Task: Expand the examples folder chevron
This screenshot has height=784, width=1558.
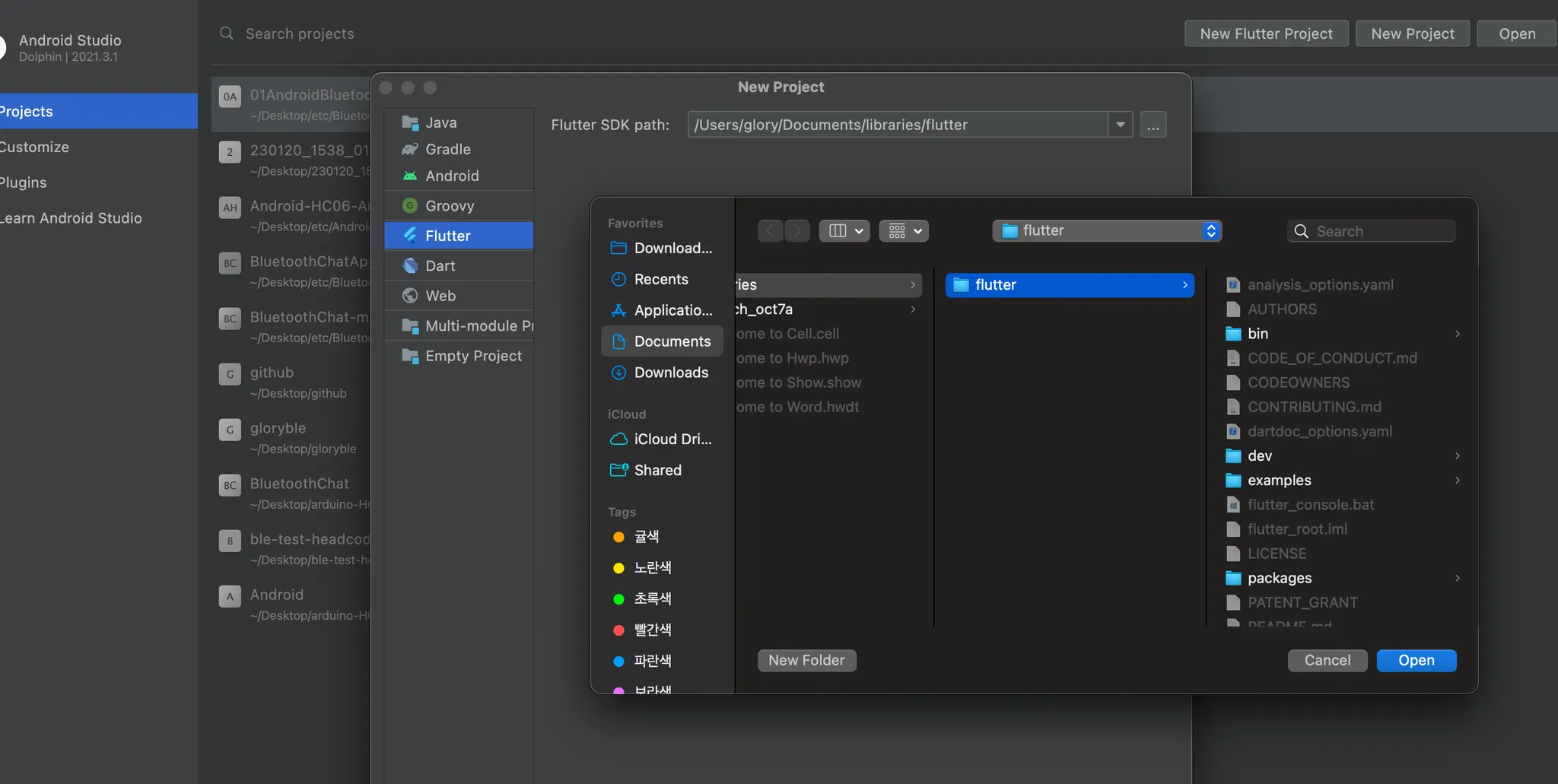Action: (x=1457, y=481)
